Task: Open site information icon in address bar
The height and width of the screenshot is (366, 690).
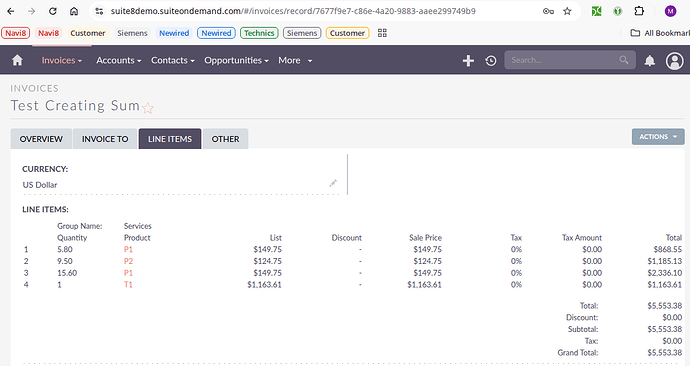Action: click(99, 11)
